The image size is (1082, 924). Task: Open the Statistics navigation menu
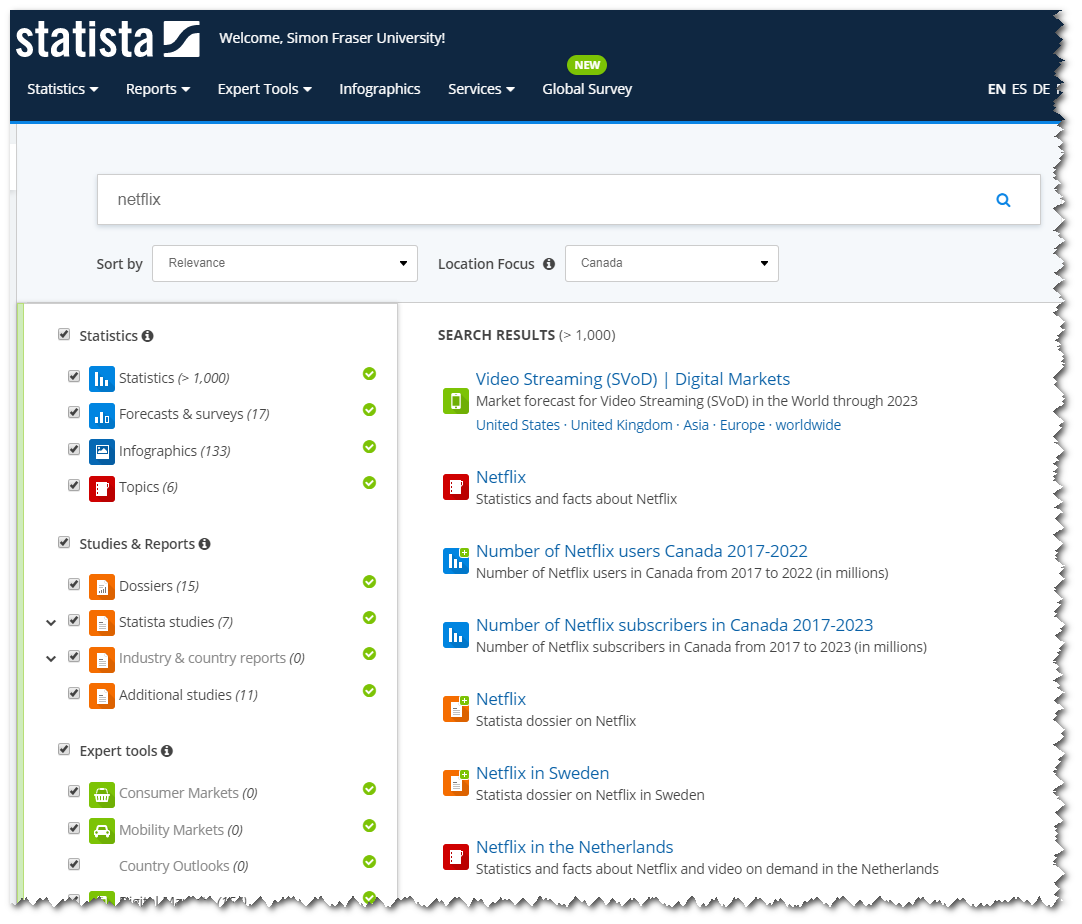click(x=63, y=89)
